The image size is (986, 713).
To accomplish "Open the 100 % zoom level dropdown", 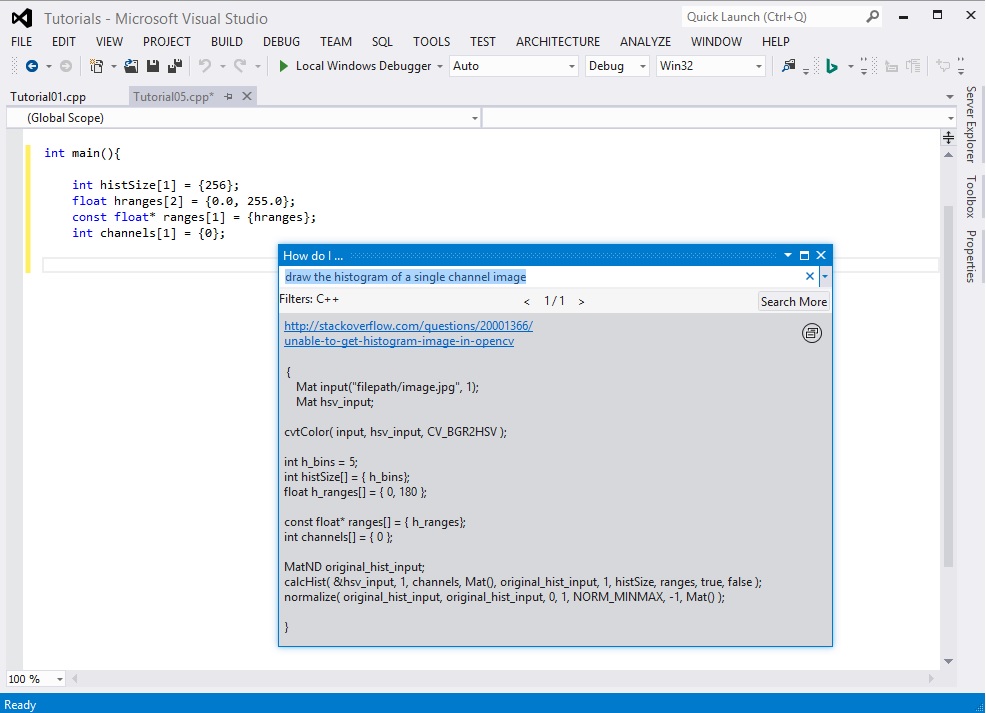I will click(36, 679).
